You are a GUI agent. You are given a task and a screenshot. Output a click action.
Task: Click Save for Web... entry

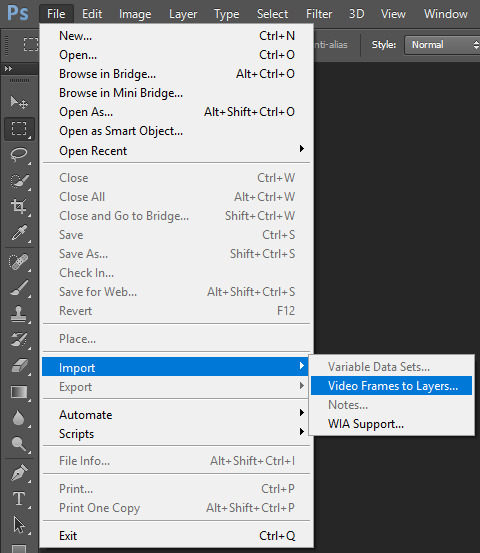(176, 292)
